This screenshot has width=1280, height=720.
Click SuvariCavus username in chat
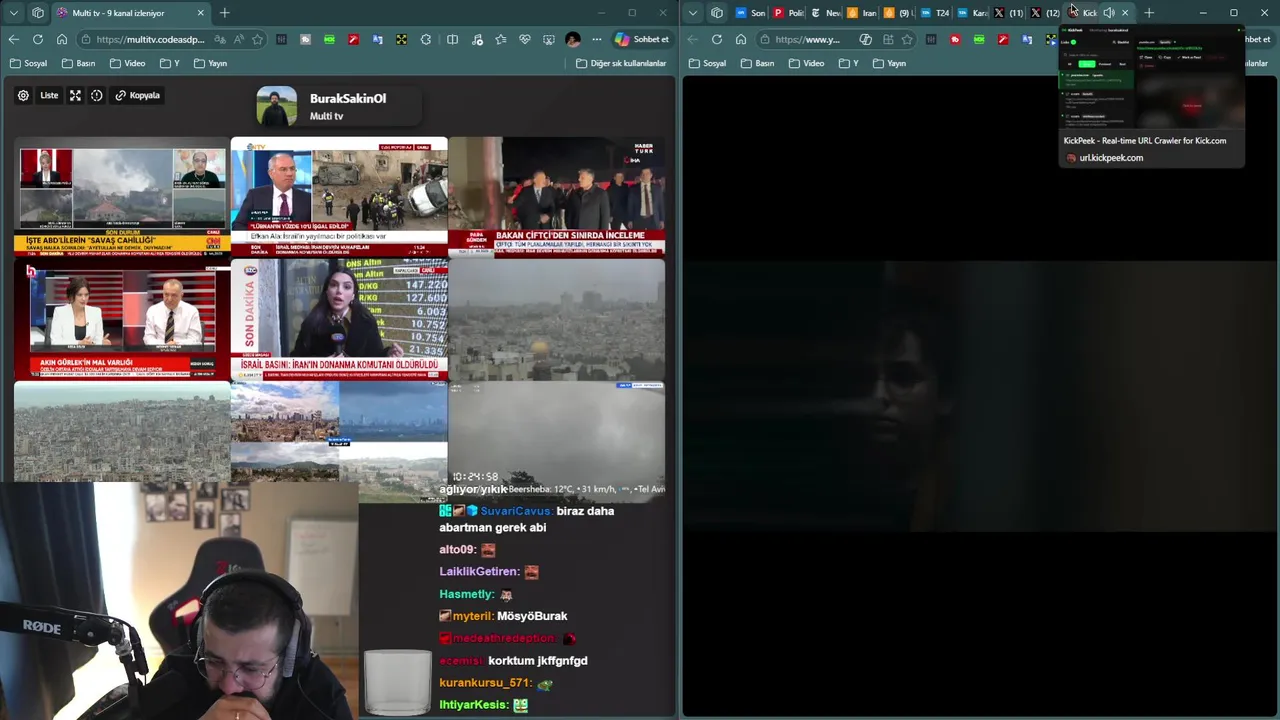[516, 511]
